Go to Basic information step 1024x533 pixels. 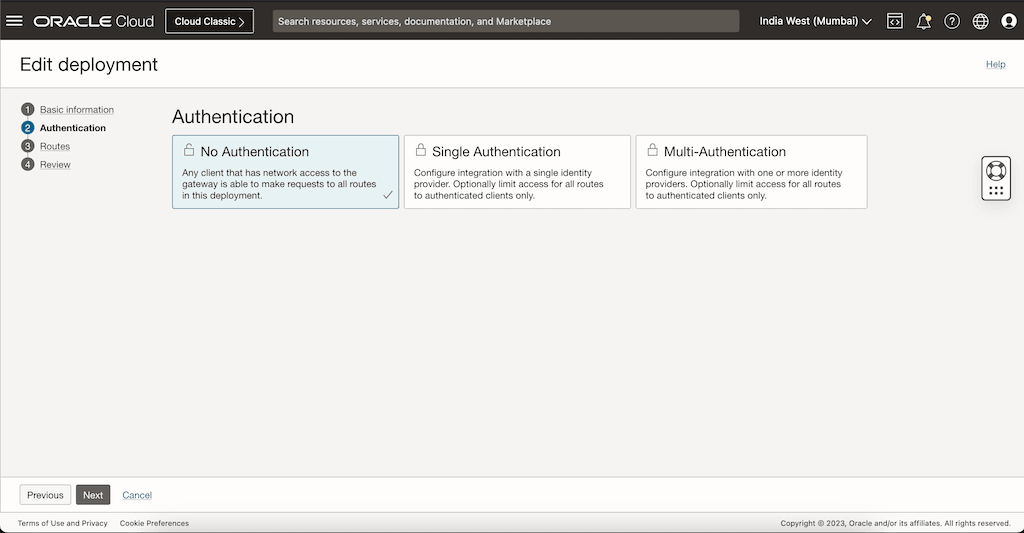(76, 110)
